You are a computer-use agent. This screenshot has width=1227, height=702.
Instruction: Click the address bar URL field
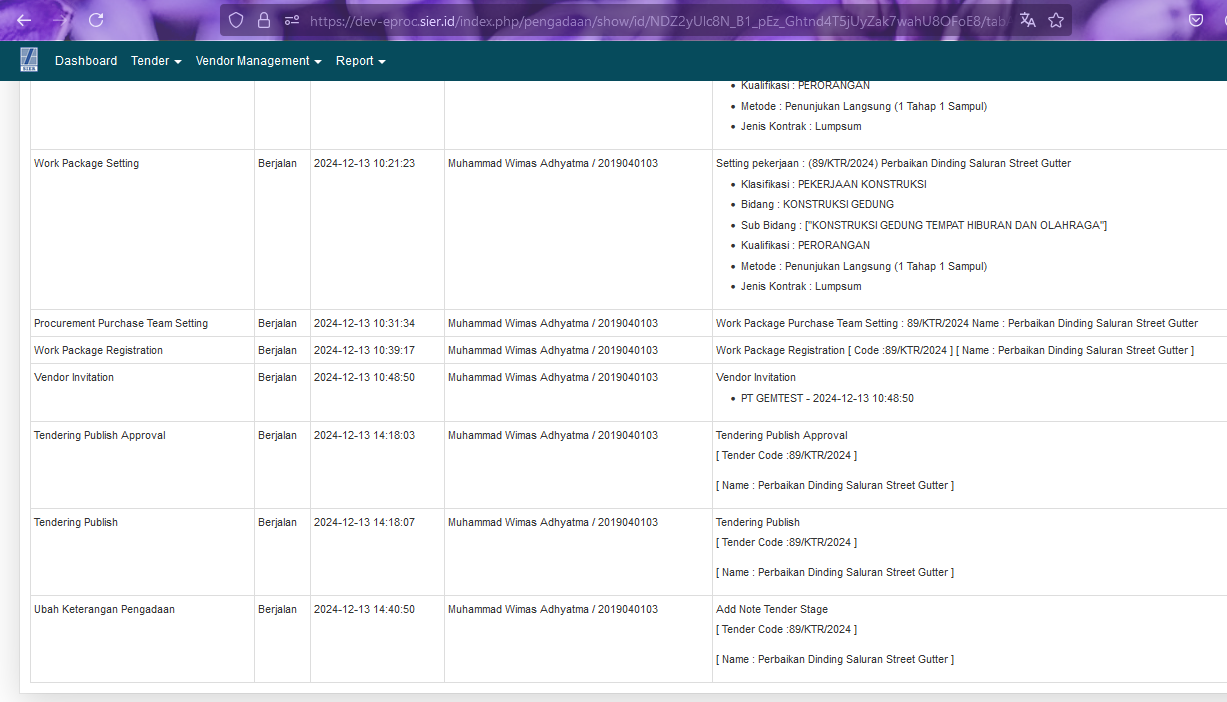[x=650, y=20]
